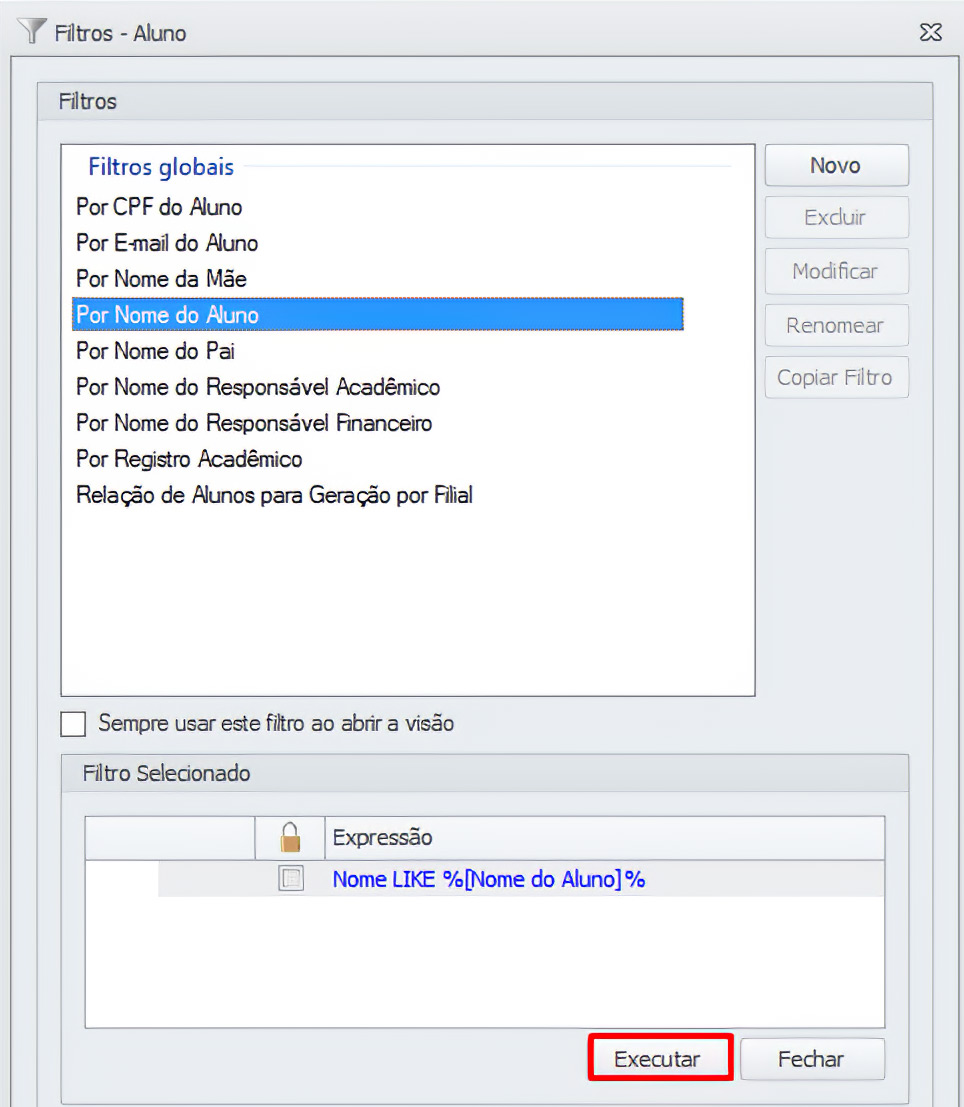
Task: Select 'Por CPF do Aluno' filter
Action: click(x=159, y=207)
